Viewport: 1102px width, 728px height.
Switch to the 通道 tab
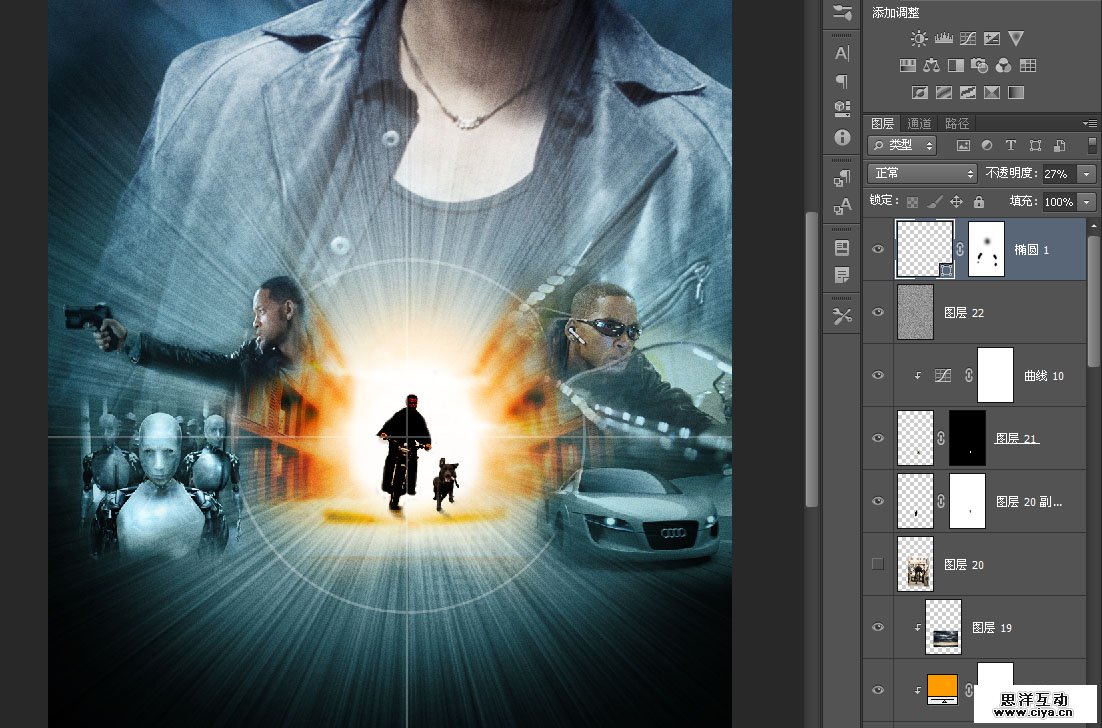coord(919,124)
